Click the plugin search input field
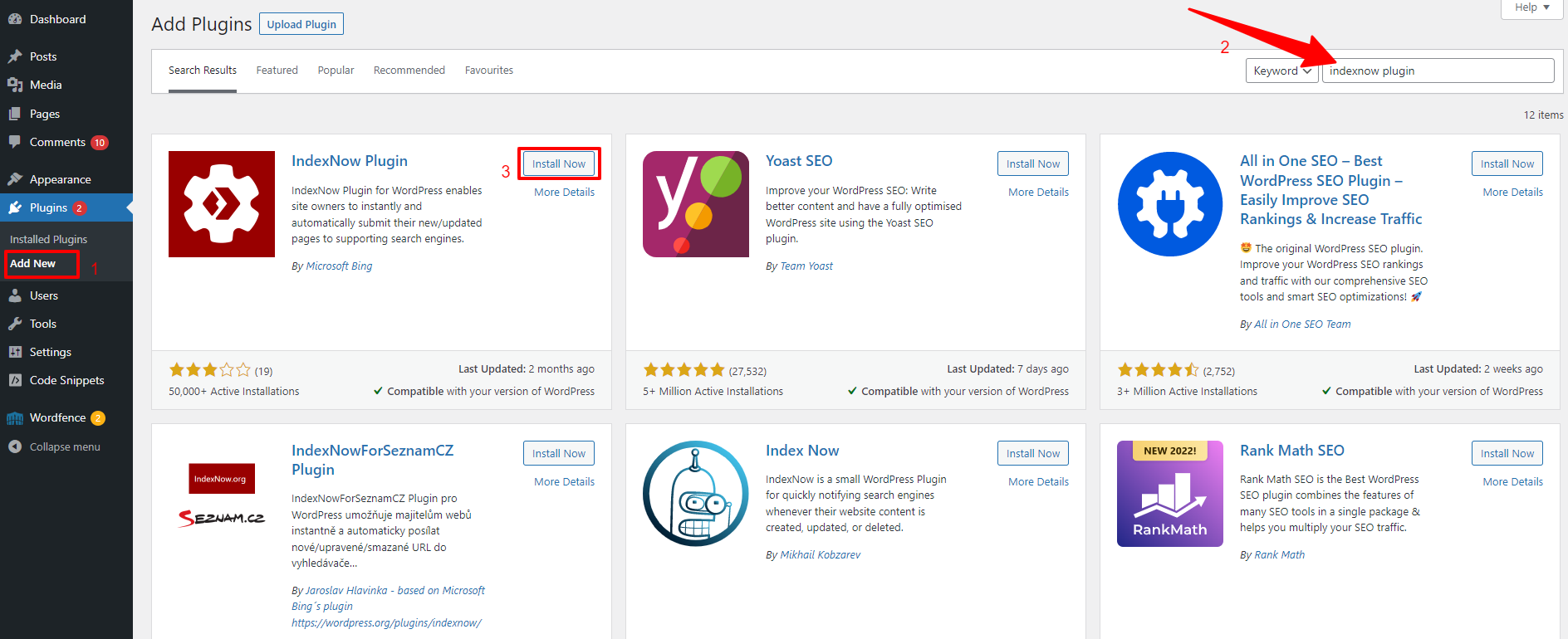 (x=1438, y=71)
